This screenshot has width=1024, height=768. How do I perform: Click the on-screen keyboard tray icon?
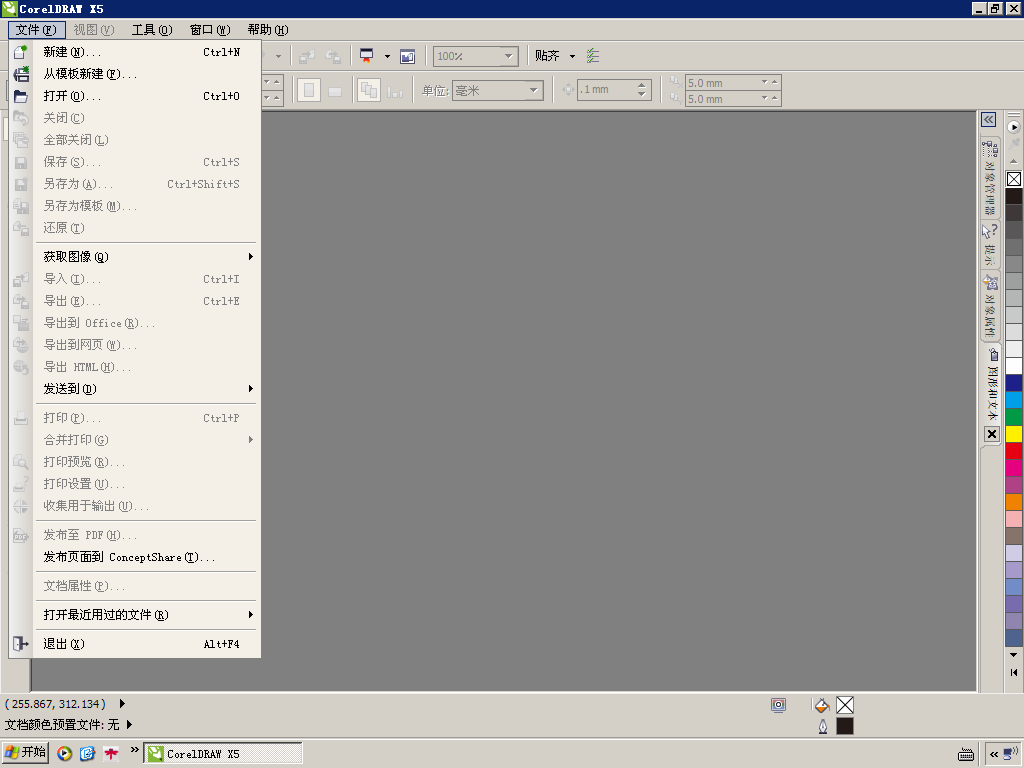point(966,755)
